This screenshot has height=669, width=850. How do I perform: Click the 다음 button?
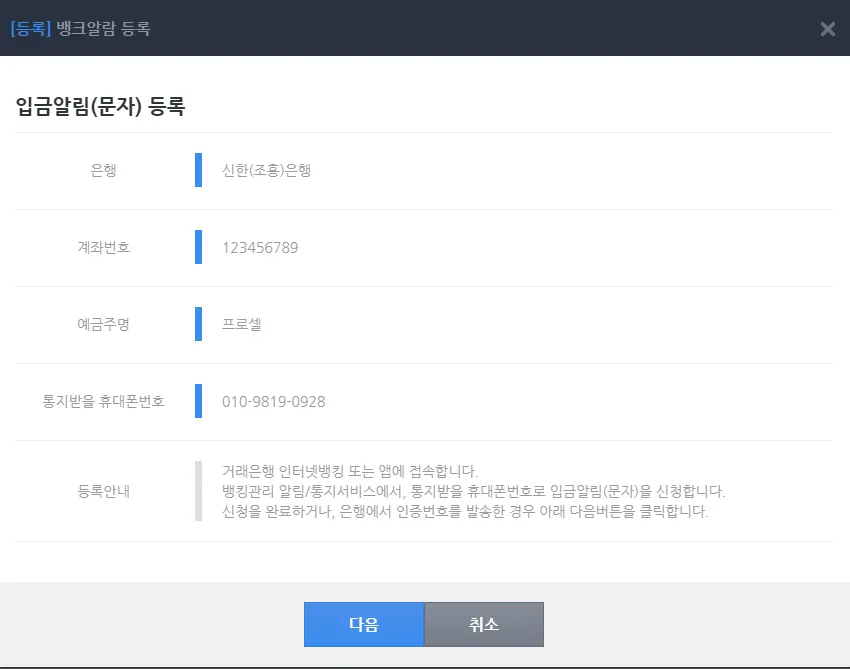click(x=364, y=625)
